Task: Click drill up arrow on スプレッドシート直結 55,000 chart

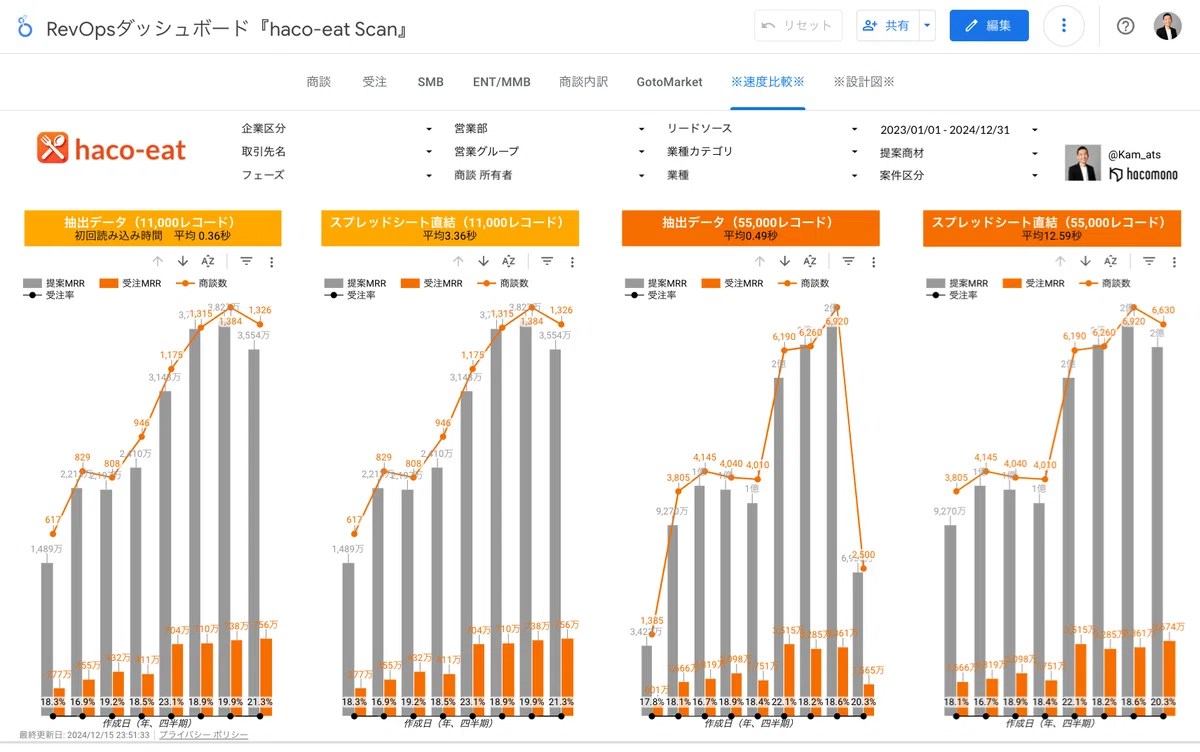Action: (1060, 261)
